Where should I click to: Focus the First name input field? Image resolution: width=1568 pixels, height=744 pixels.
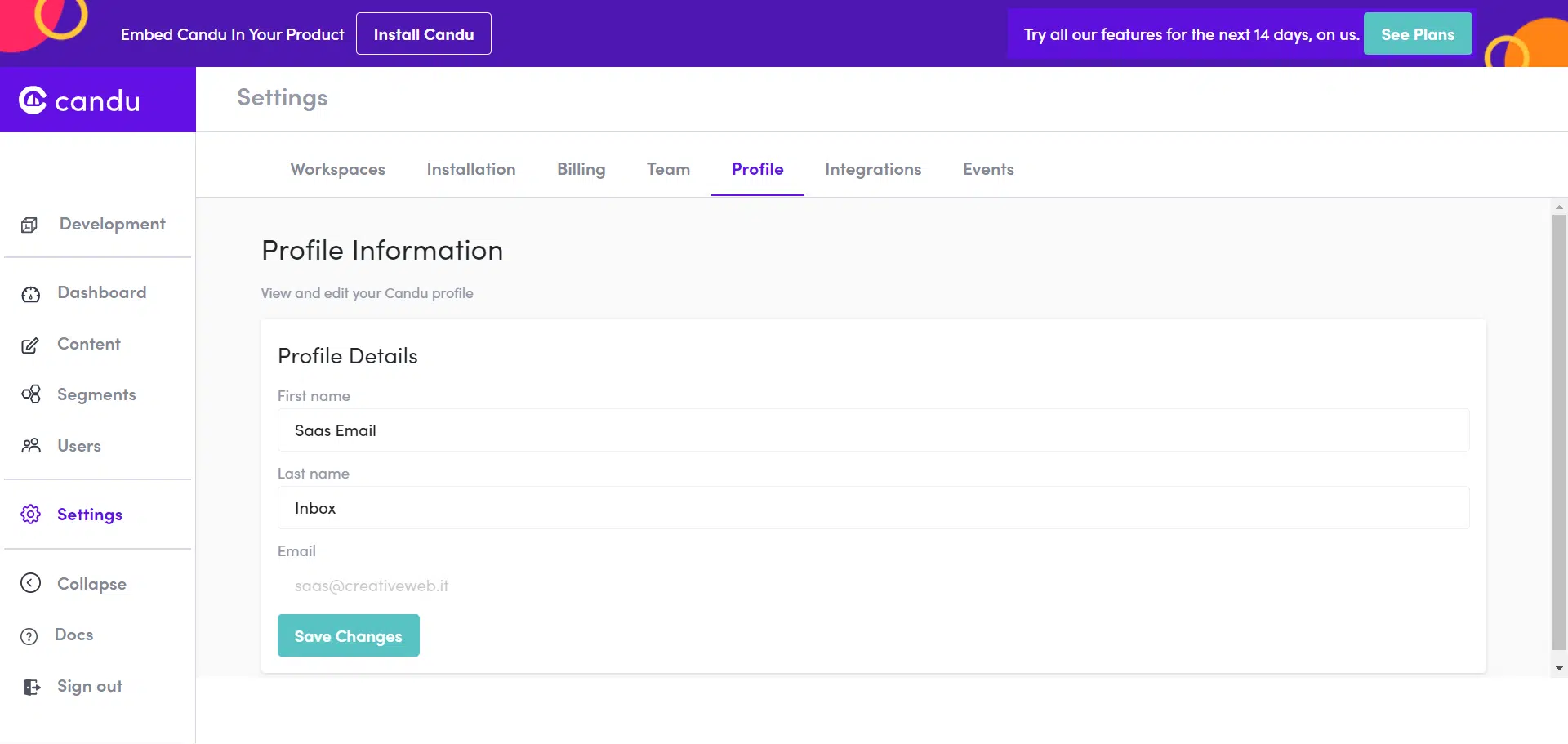pyautogui.click(x=873, y=430)
